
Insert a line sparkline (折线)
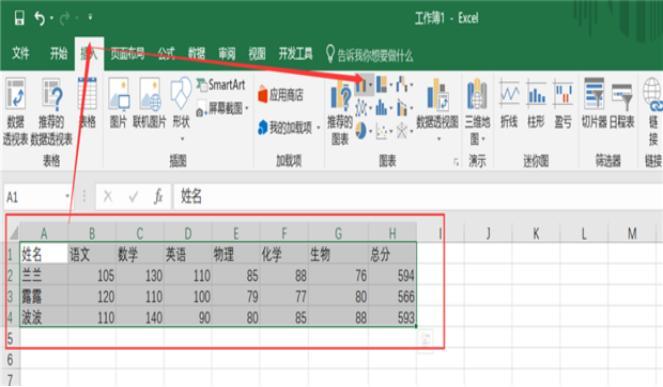pos(510,103)
